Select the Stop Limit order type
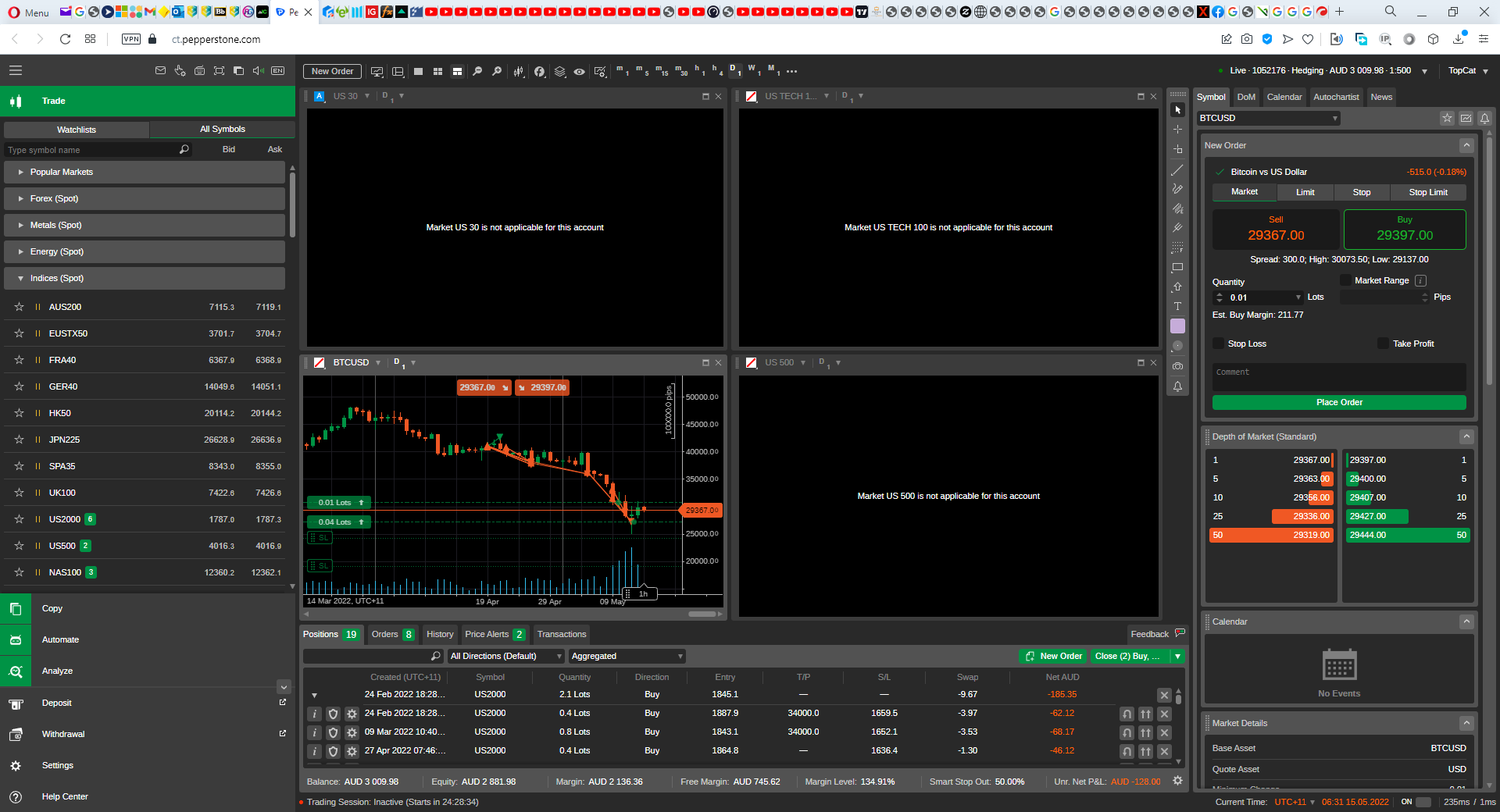This screenshot has height=812, width=1500. [x=1428, y=192]
